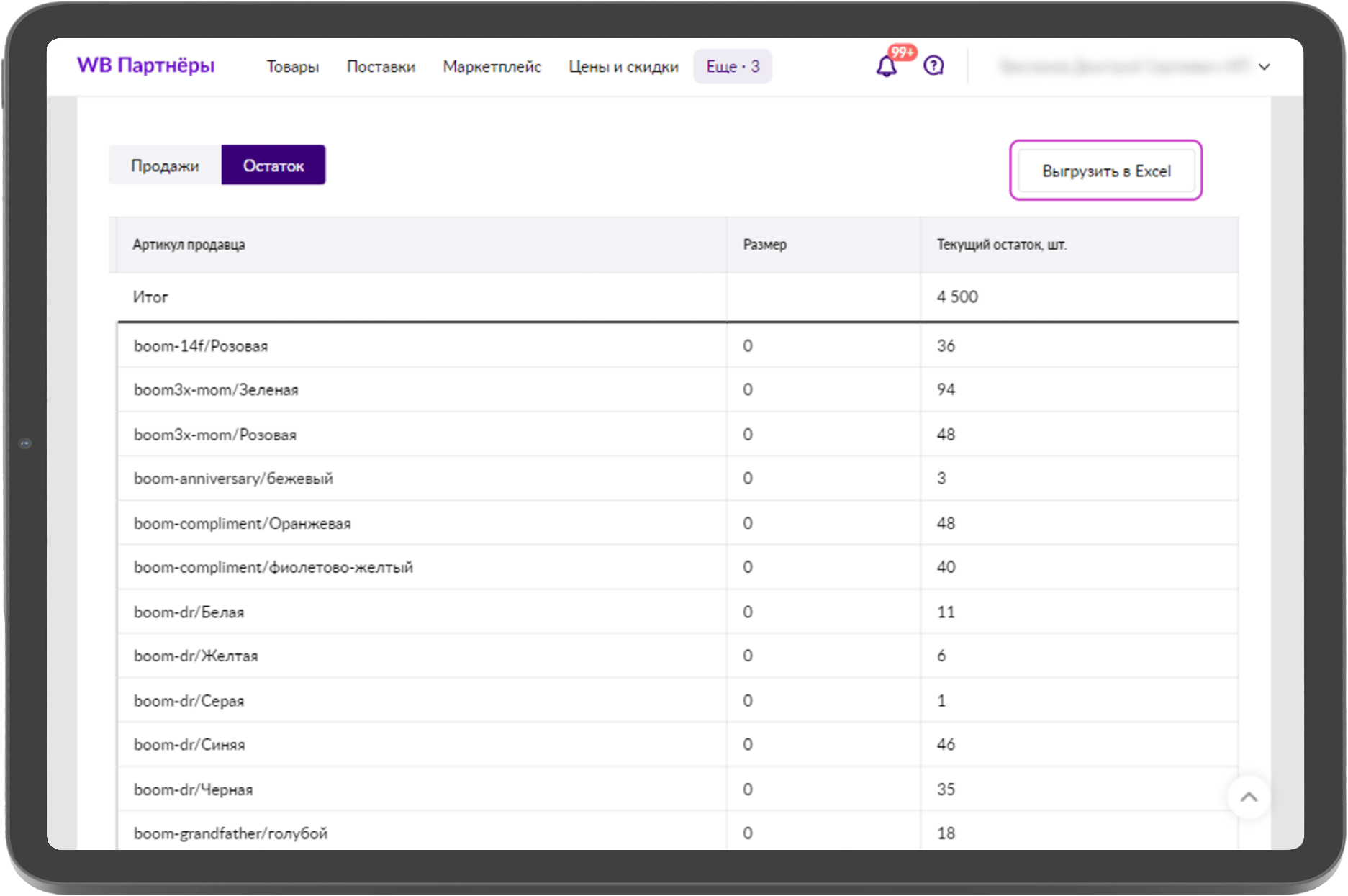This screenshot has height=896, width=1348.
Task: Collapse the page using the circular chevron
Action: (1249, 796)
